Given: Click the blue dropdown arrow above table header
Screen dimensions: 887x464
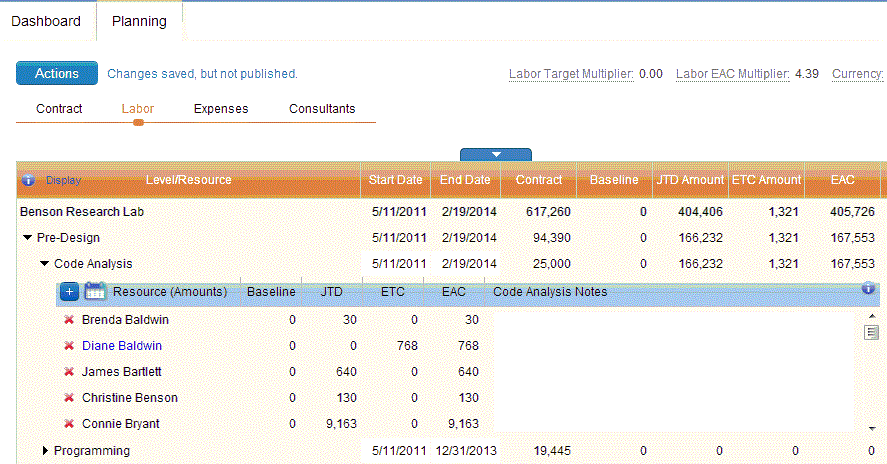Looking at the screenshot, I should (496, 154).
